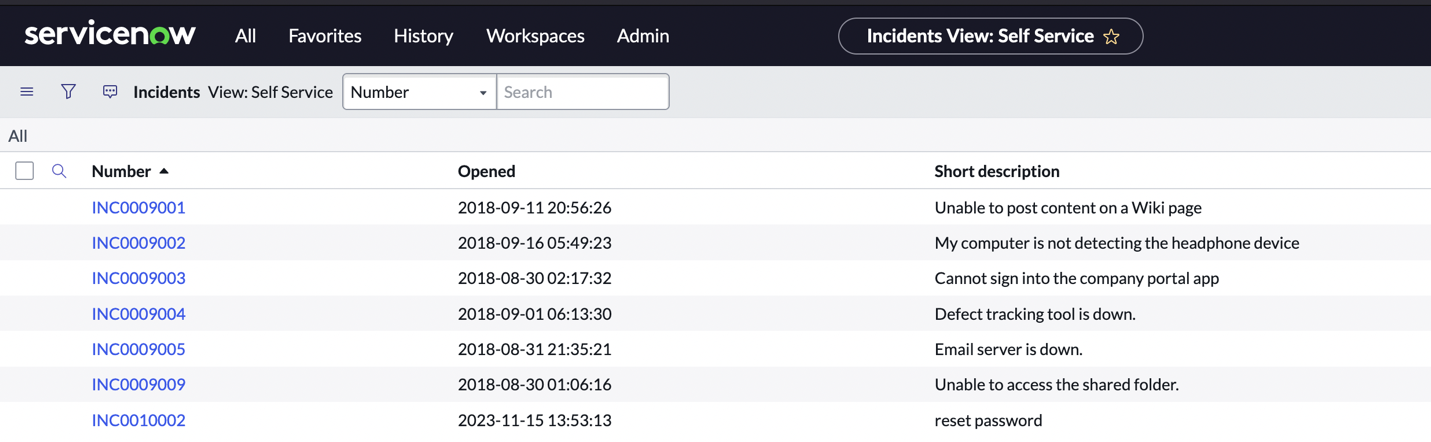This screenshot has height=442, width=1431.
Task: Tick the select-all rows checkbox
Action: [x=25, y=171]
